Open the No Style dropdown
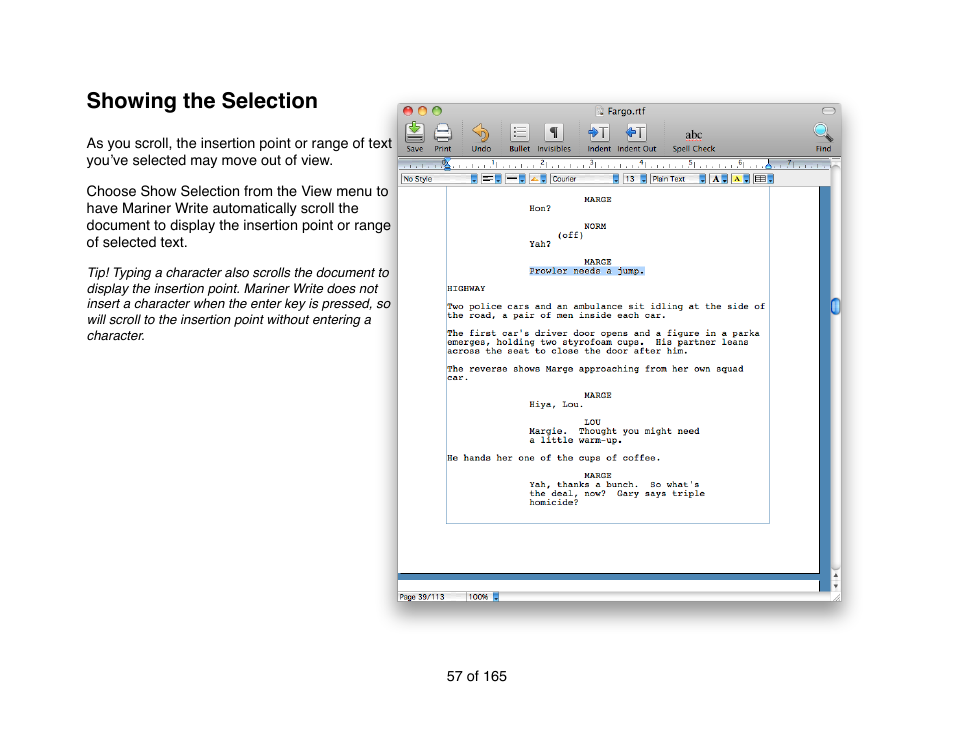 point(439,179)
